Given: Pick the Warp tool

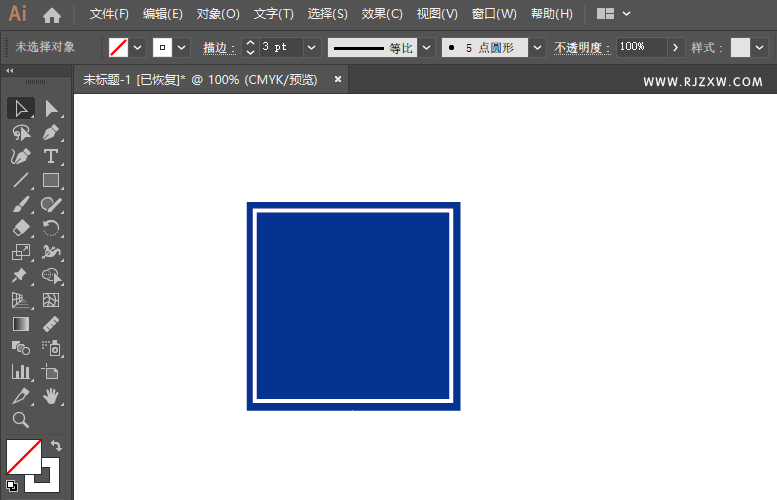Looking at the screenshot, I should 51,252.
